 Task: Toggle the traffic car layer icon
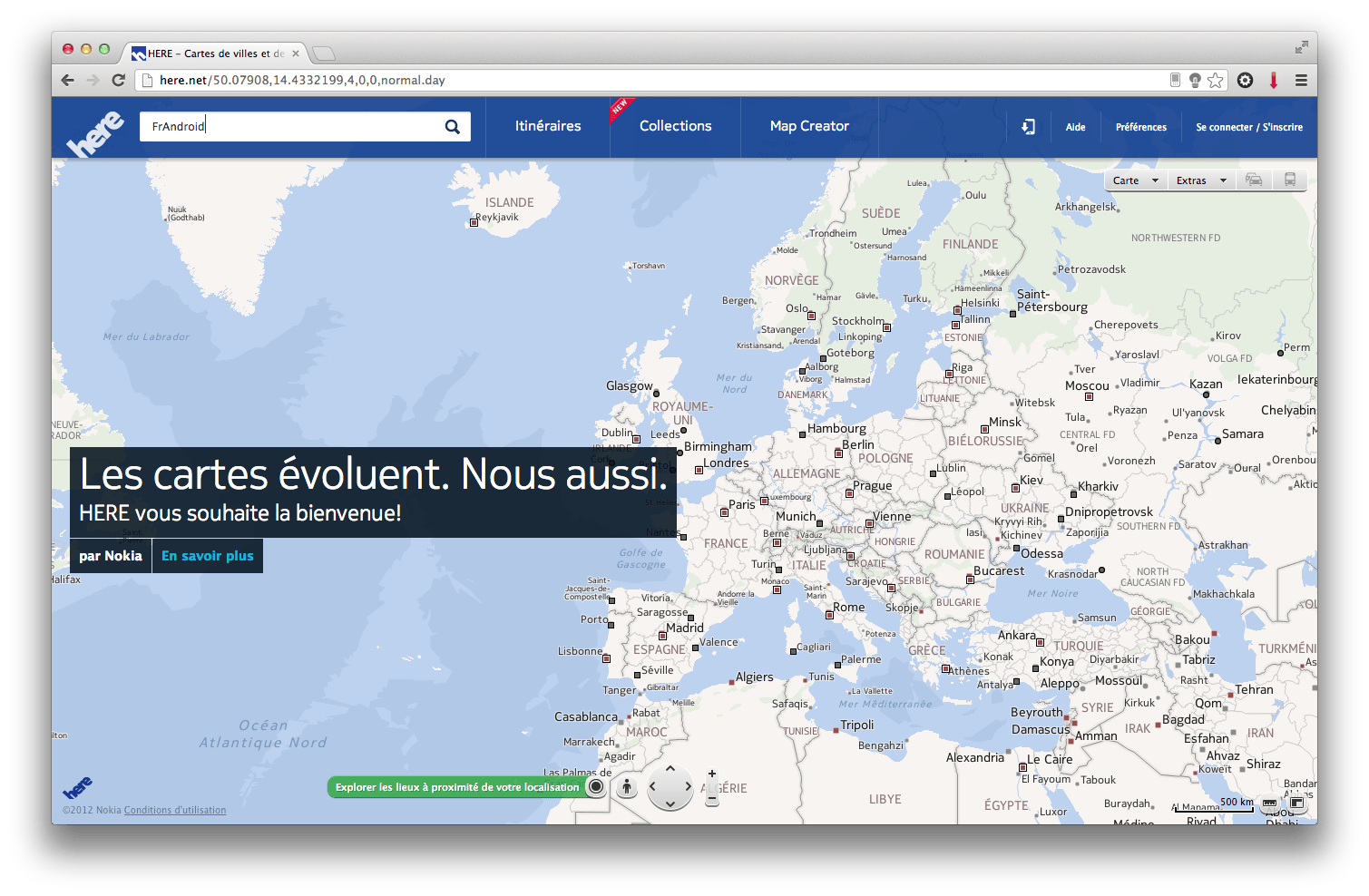(1254, 180)
